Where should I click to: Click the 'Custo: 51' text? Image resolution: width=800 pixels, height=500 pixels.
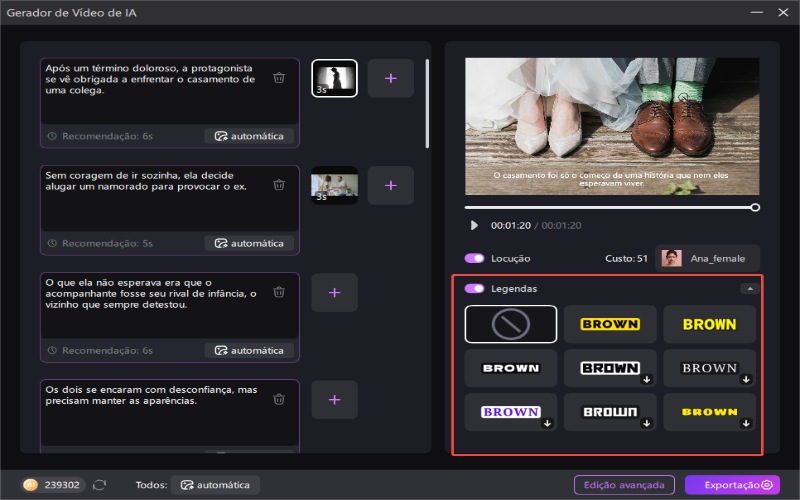[x=626, y=258]
